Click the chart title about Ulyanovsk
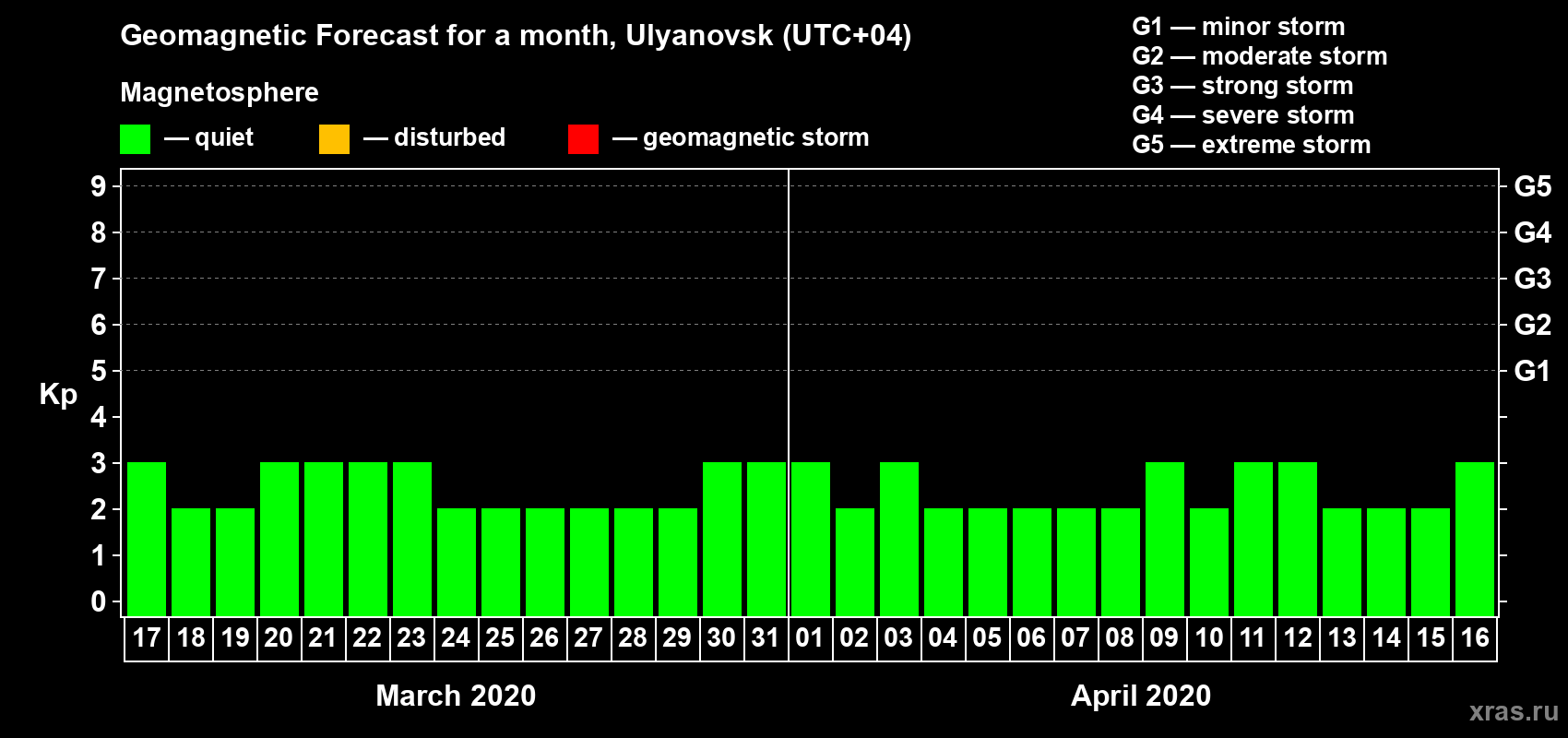Viewport: 1568px width, 738px height. point(516,36)
